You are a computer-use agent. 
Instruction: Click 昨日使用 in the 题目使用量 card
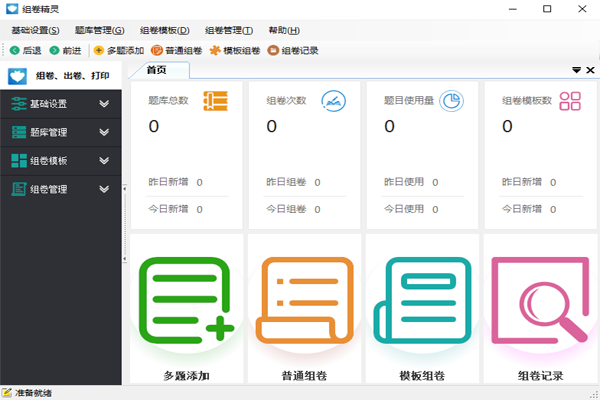click(x=404, y=182)
